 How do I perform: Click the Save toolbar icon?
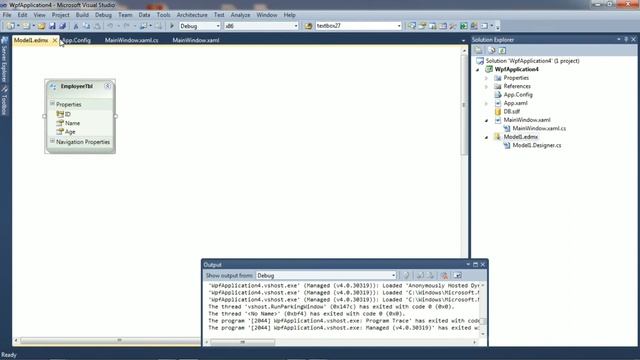(52, 26)
